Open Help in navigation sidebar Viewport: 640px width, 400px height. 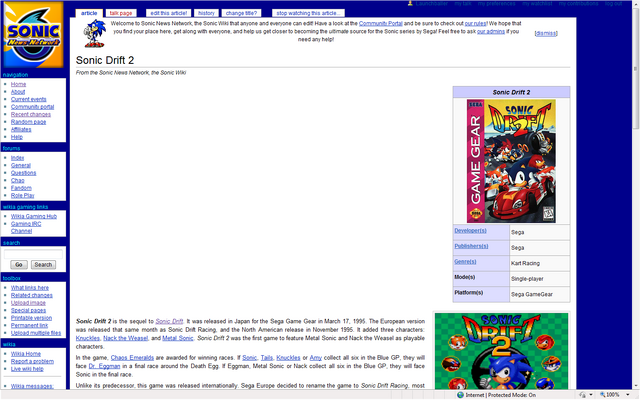(x=17, y=137)
